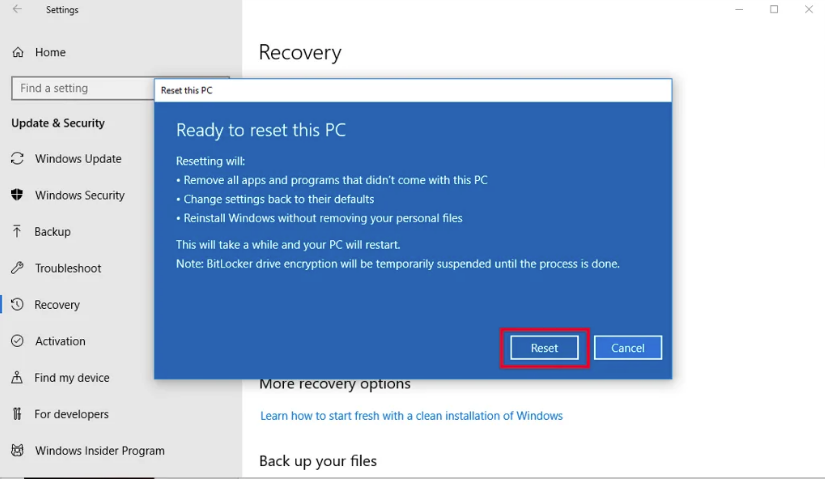The image size is (825, 480).
Task: Open the clean installation of Windows link
Action: coord(411,416)
